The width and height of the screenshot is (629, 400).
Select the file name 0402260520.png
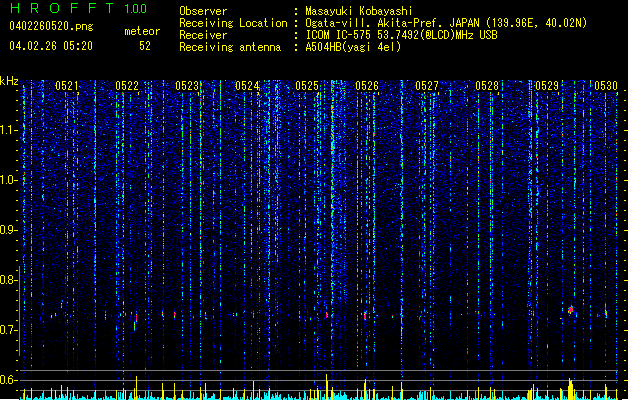pyautogui.click(x=51, y=26)
